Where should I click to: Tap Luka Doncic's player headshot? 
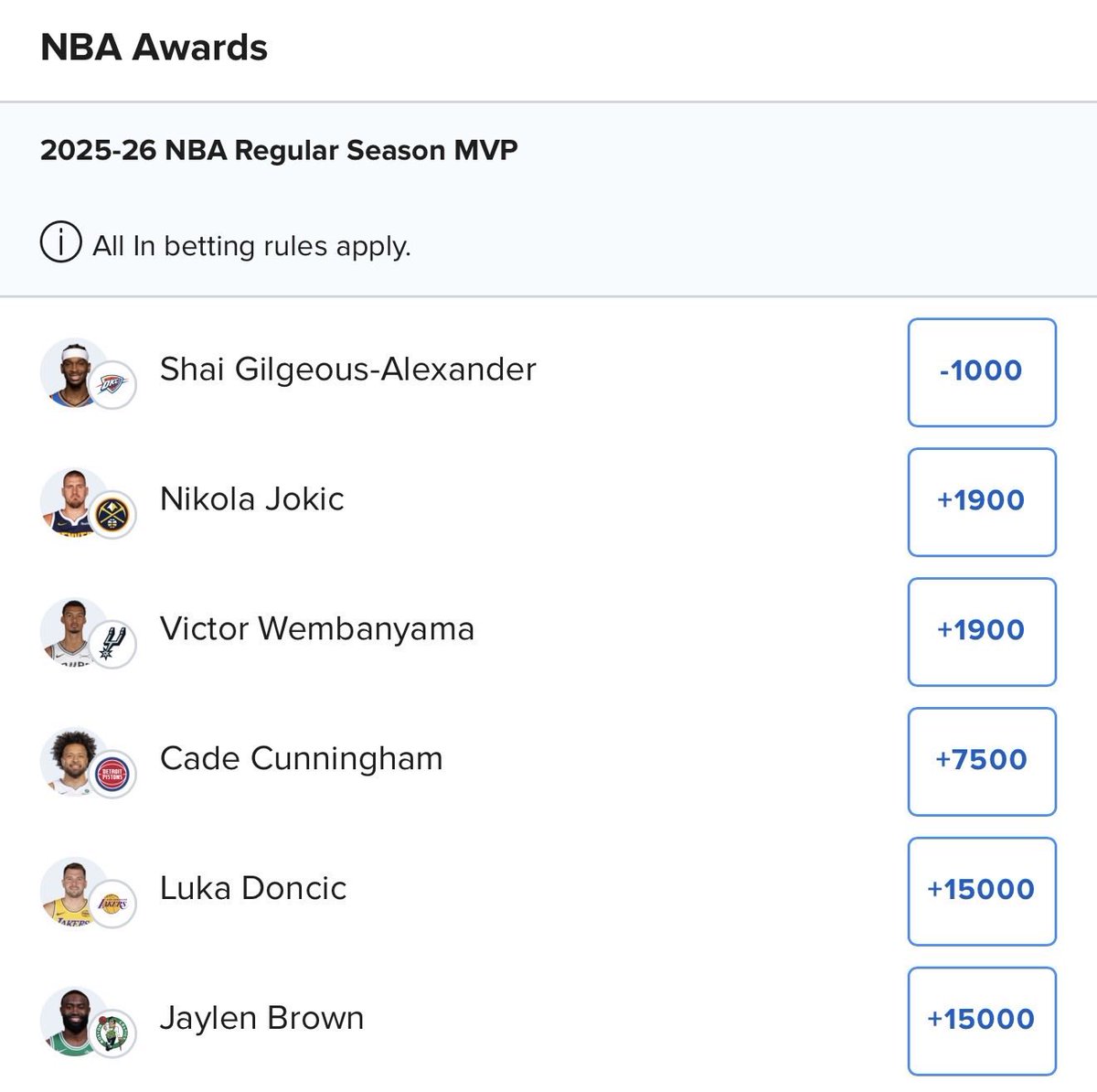[x=73, y=891]
